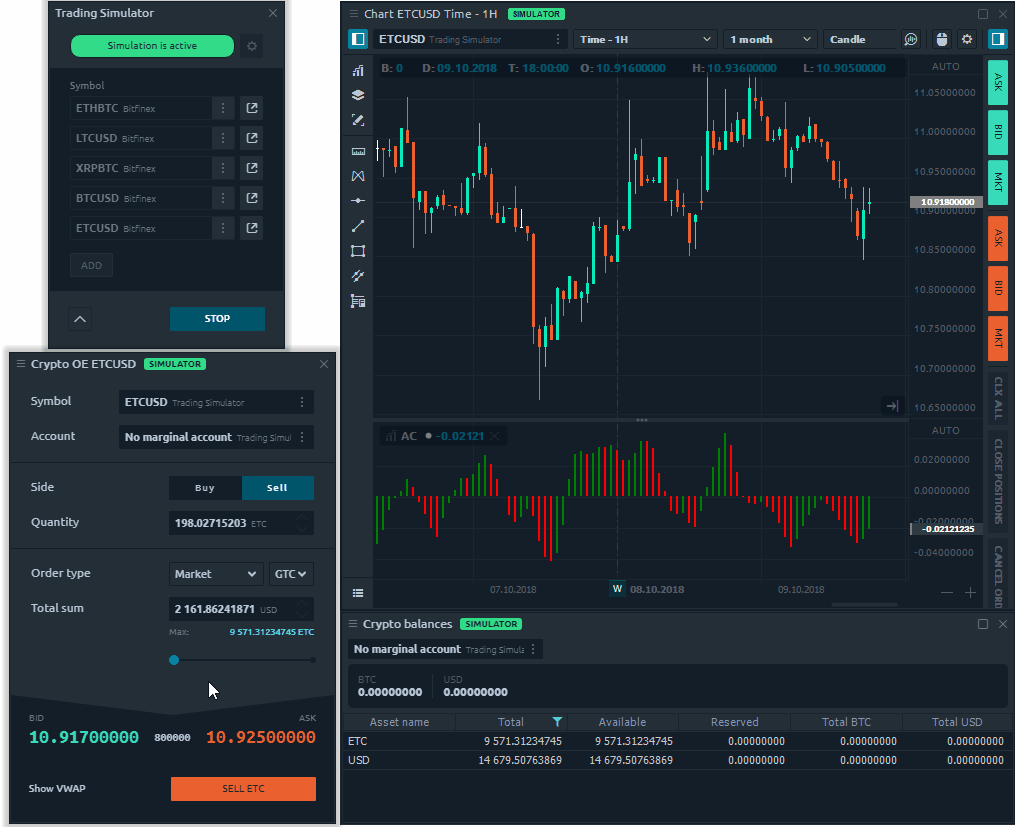Select the measure ruler tool
1015x827 pixels.
357,150
